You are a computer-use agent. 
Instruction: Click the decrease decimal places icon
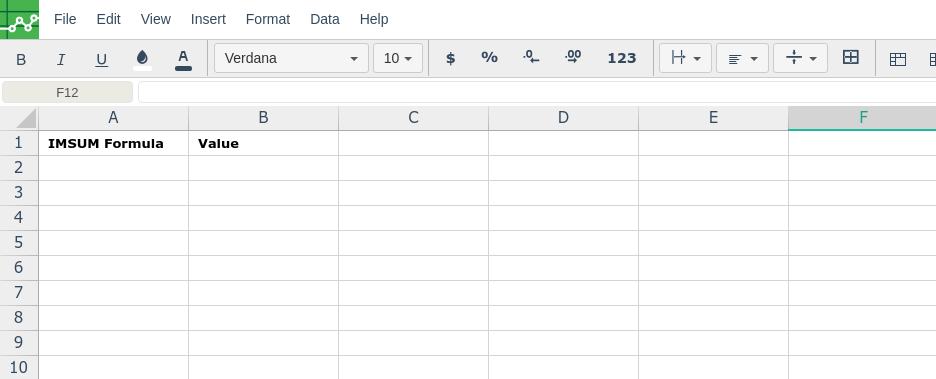pyautogui.click(x=531, y=58)
